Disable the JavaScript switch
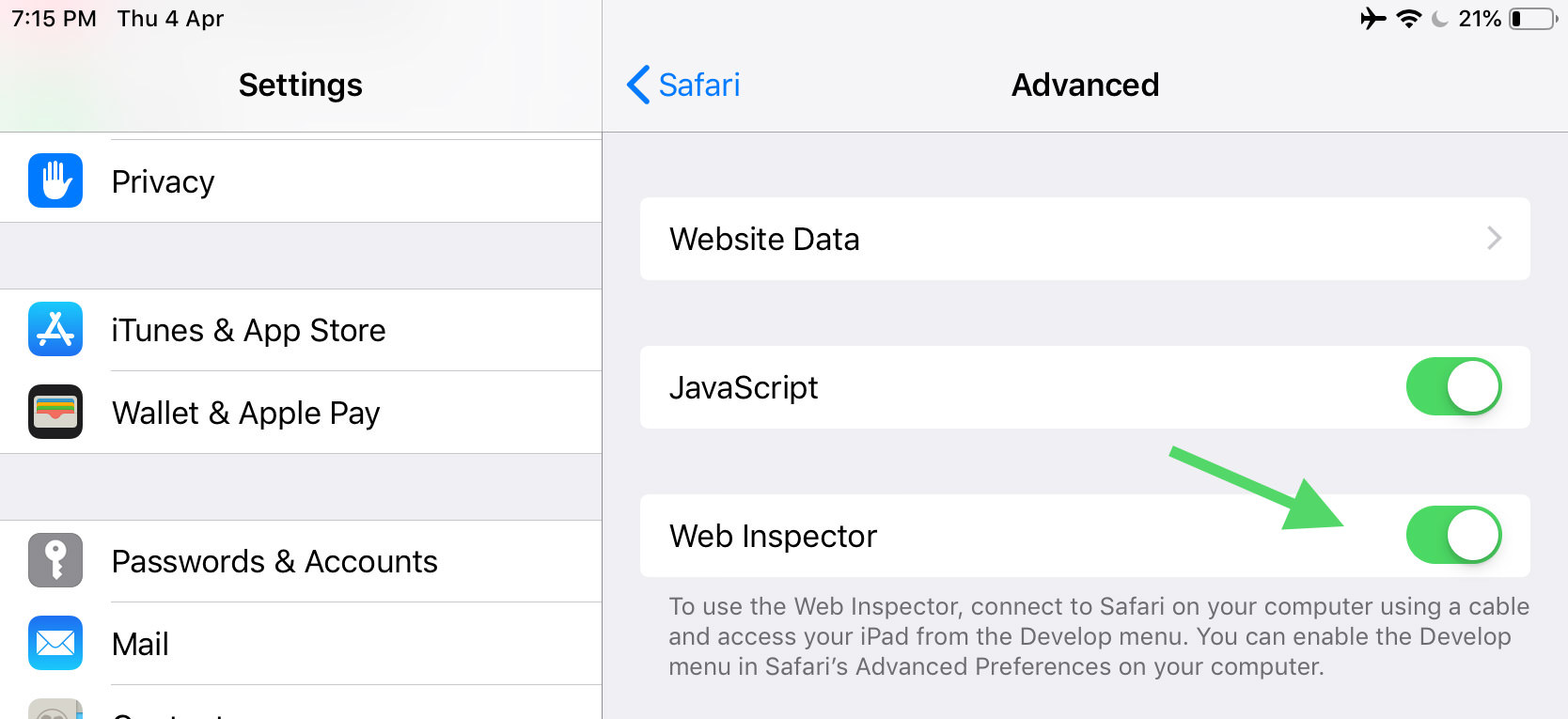 1453,386
